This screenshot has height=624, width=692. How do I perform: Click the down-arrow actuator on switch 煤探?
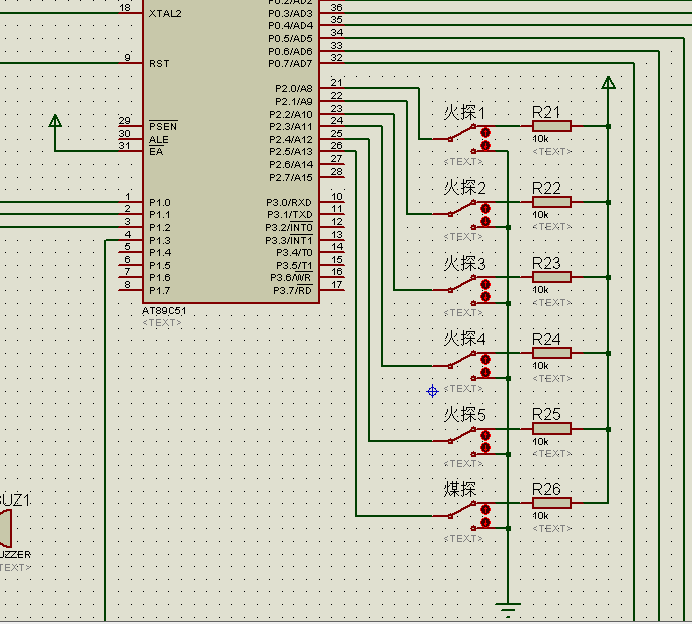[x=485, y=523]
